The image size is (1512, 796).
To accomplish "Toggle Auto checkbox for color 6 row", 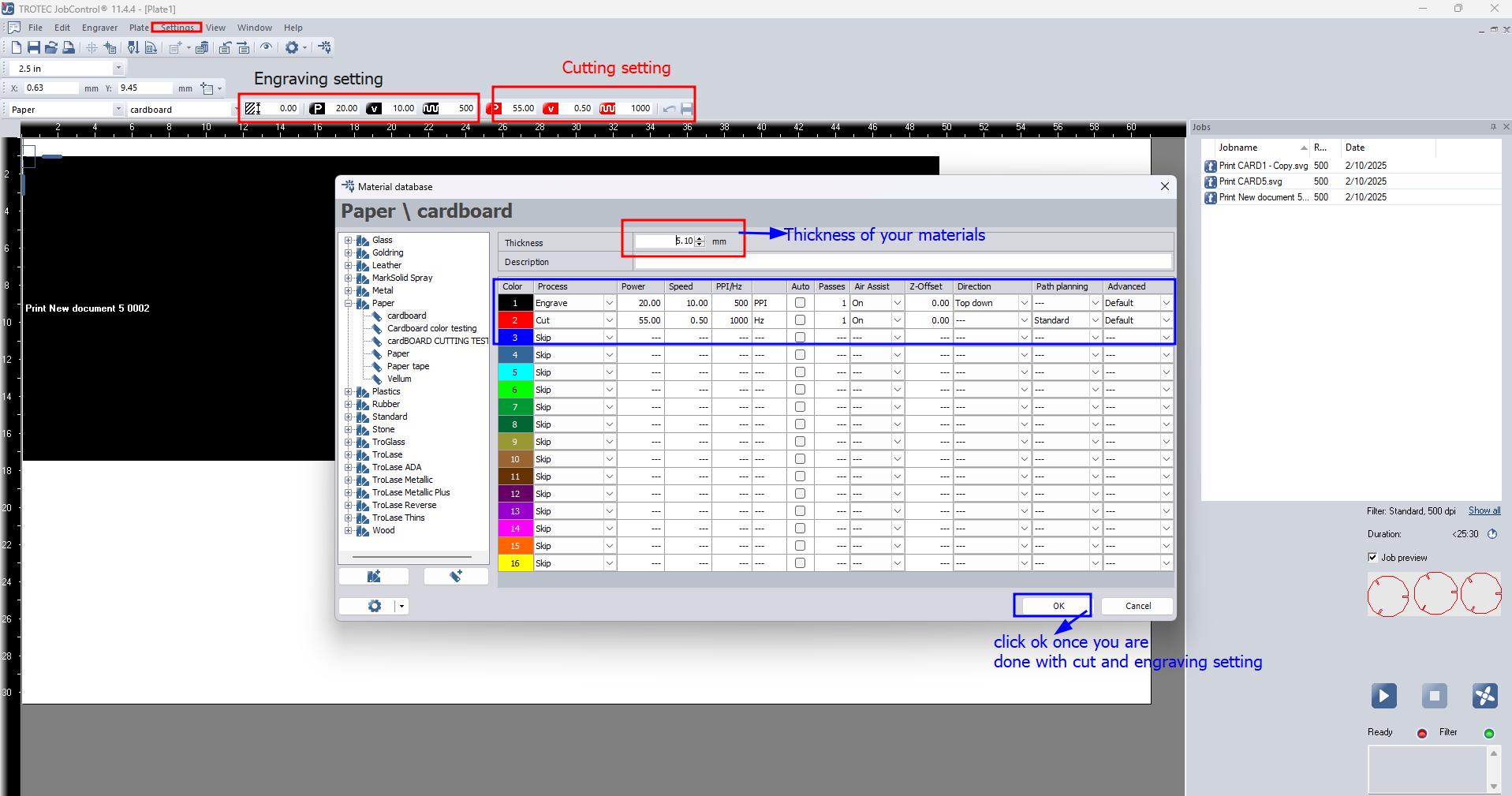I will point(800,390).
